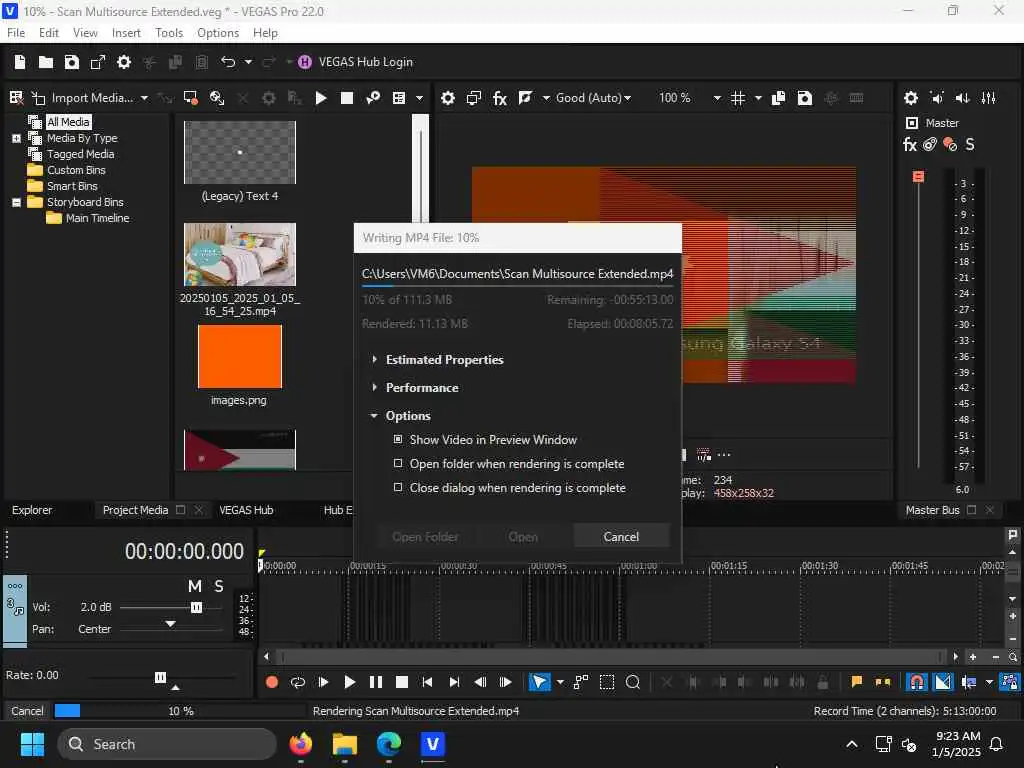Viewport: 1024px width, 768px height.
Task: Open the Insert menu
Action: 126,33
